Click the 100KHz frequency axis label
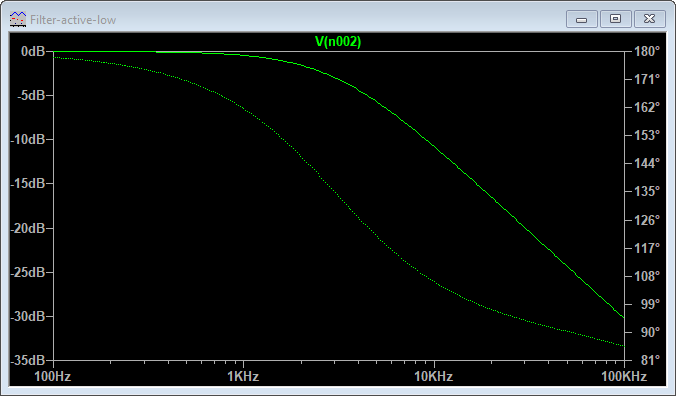The height and width of the screenshot is (396, 676). point(624,377)
